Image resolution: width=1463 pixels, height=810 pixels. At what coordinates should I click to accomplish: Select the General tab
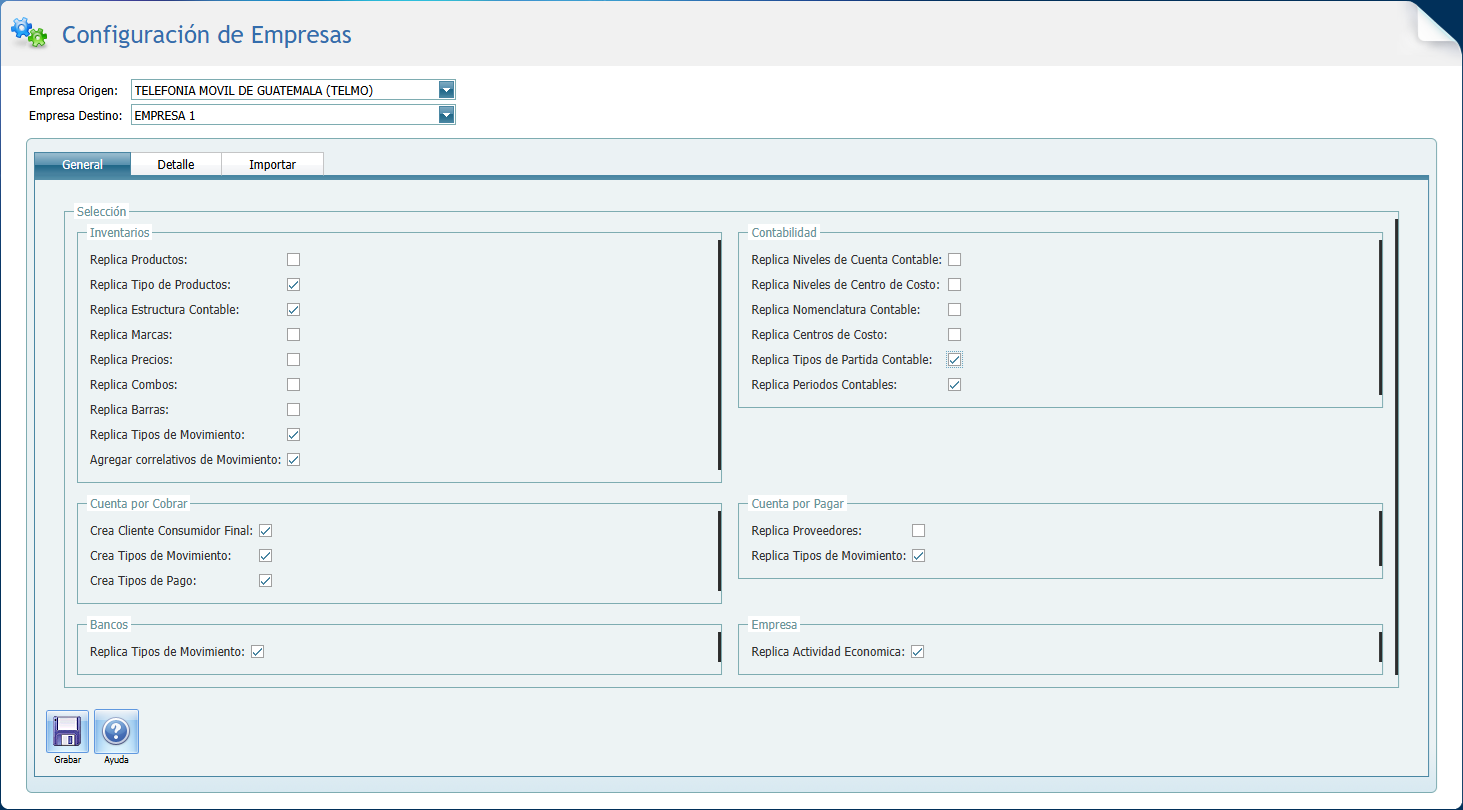[x=82, y=164]
